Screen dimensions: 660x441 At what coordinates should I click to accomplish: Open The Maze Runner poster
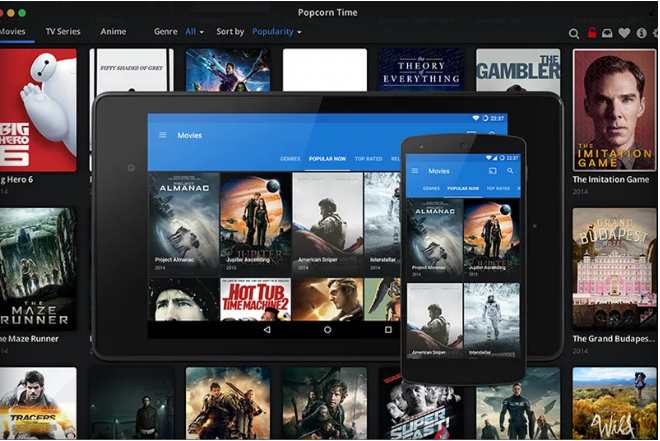tap(38, 269)
